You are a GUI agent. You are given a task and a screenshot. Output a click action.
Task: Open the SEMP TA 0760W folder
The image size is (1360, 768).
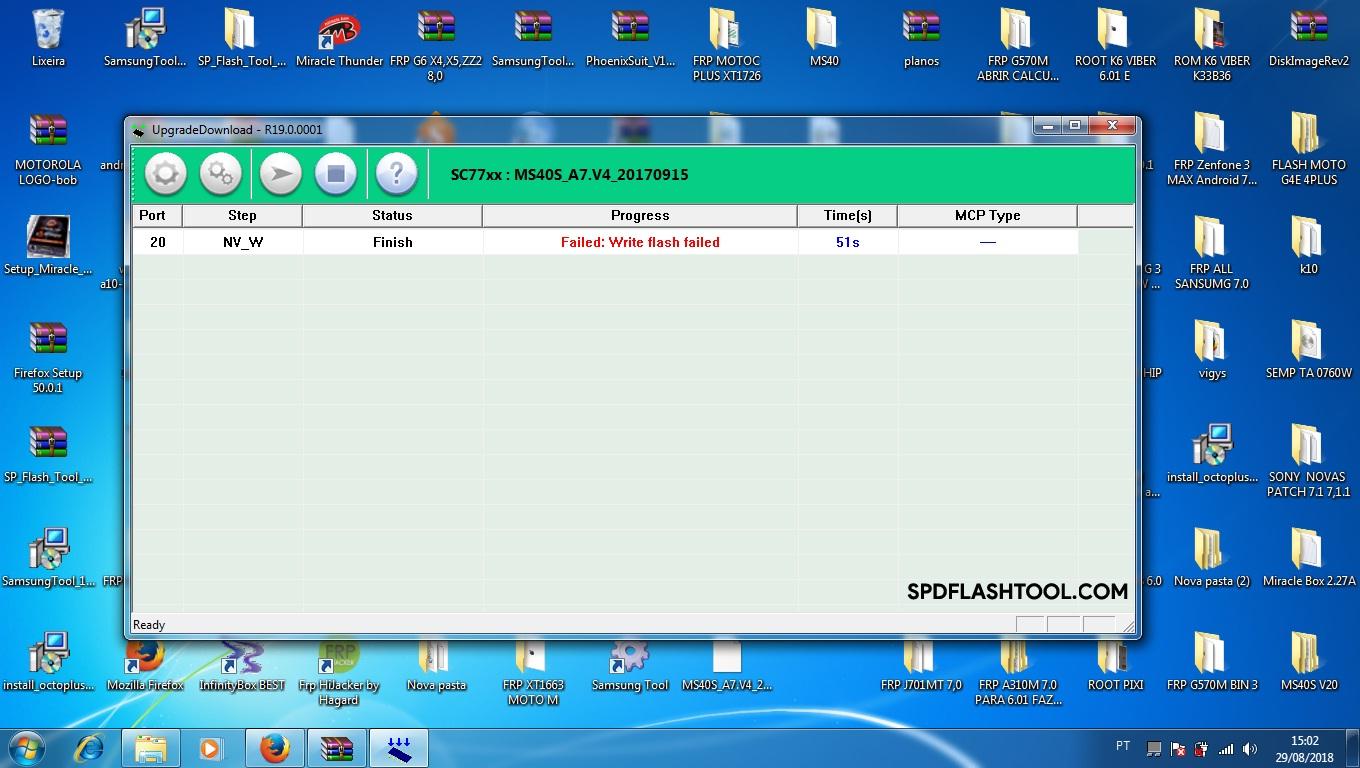point(1309,351)
